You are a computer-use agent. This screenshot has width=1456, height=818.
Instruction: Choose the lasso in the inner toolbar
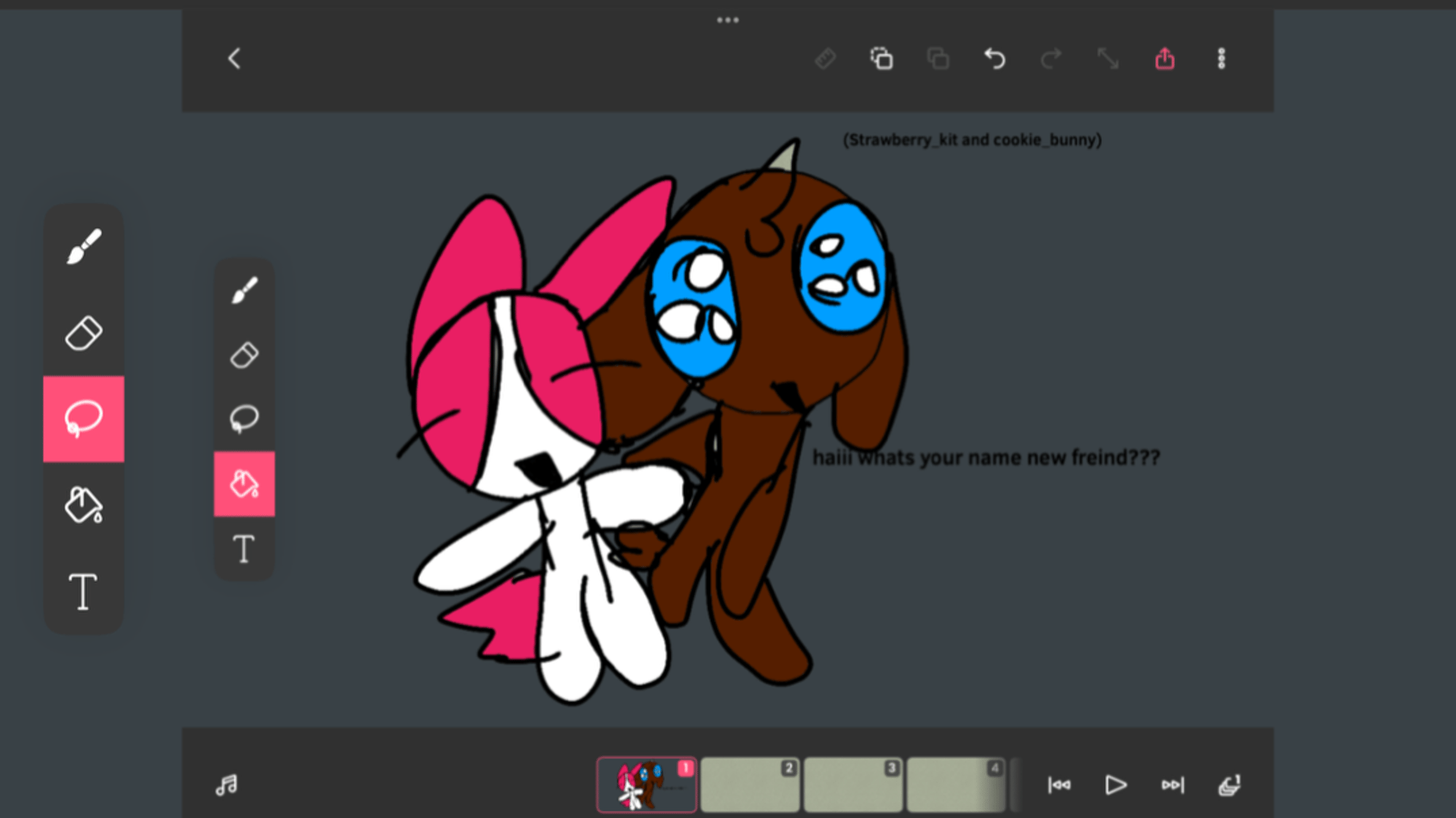[x=244, y=419]
